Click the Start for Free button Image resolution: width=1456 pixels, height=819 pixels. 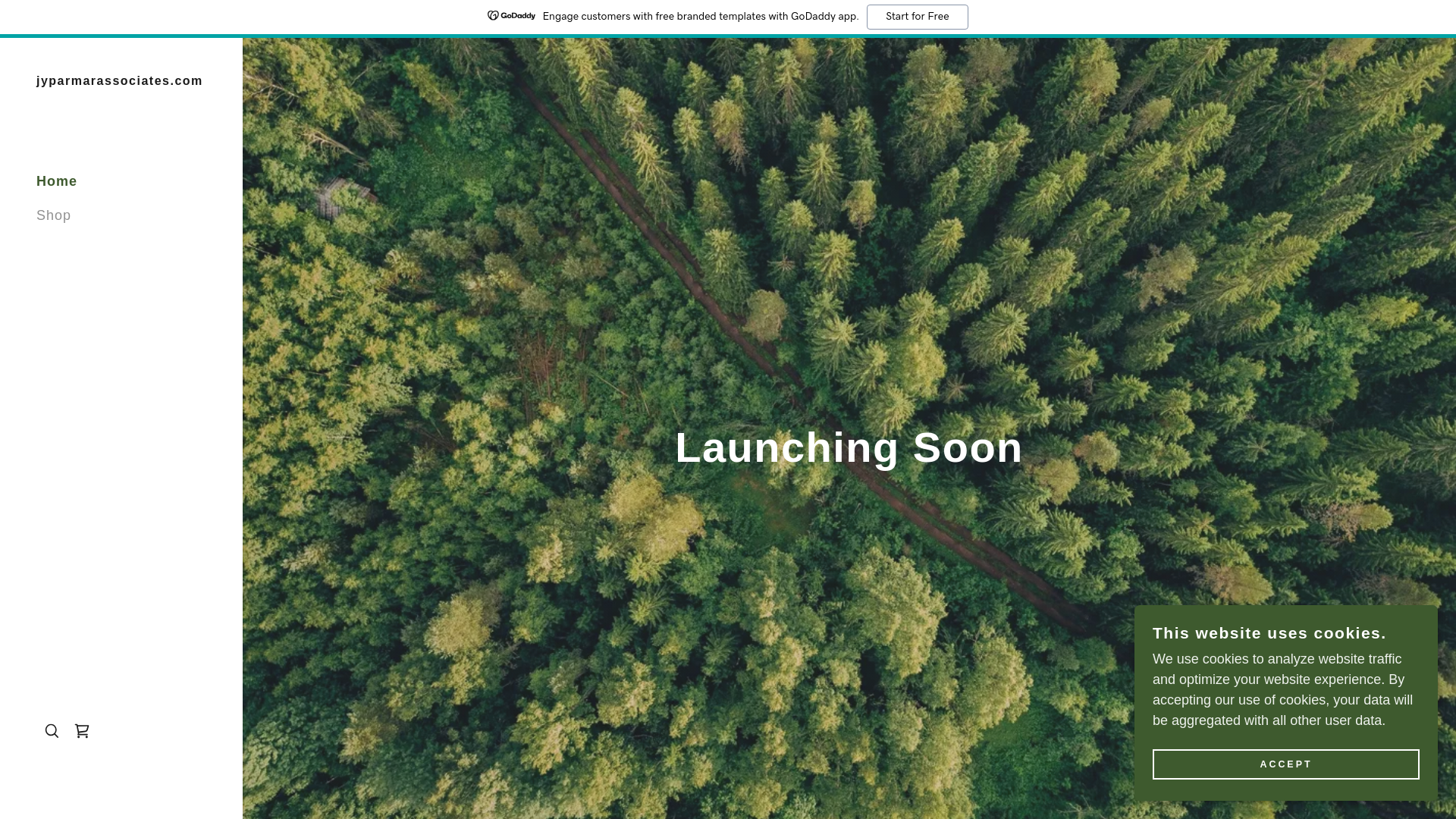click(917, 17)
